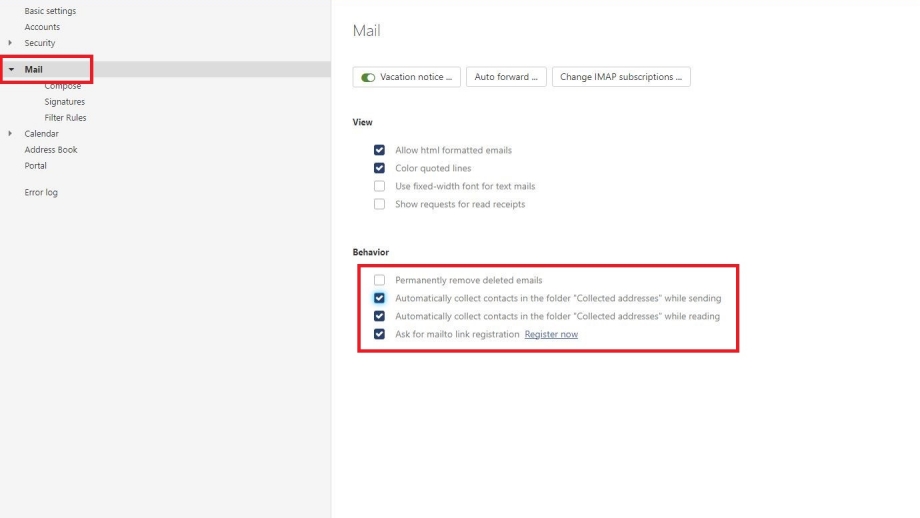Click 'Allow html formatted emails' label text
Screen dimensions: 920x518
(453, 150)
